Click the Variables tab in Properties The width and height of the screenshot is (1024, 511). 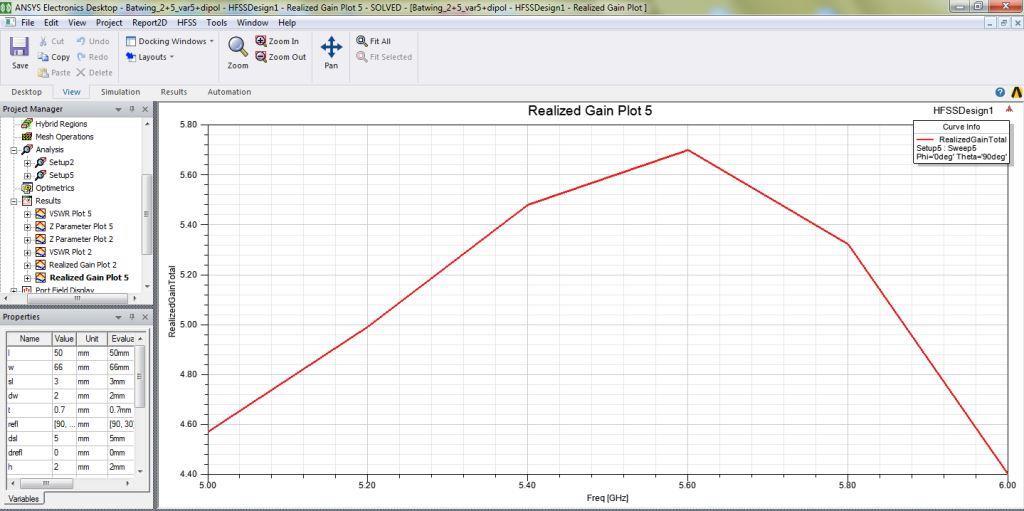[x=24, y=498]
